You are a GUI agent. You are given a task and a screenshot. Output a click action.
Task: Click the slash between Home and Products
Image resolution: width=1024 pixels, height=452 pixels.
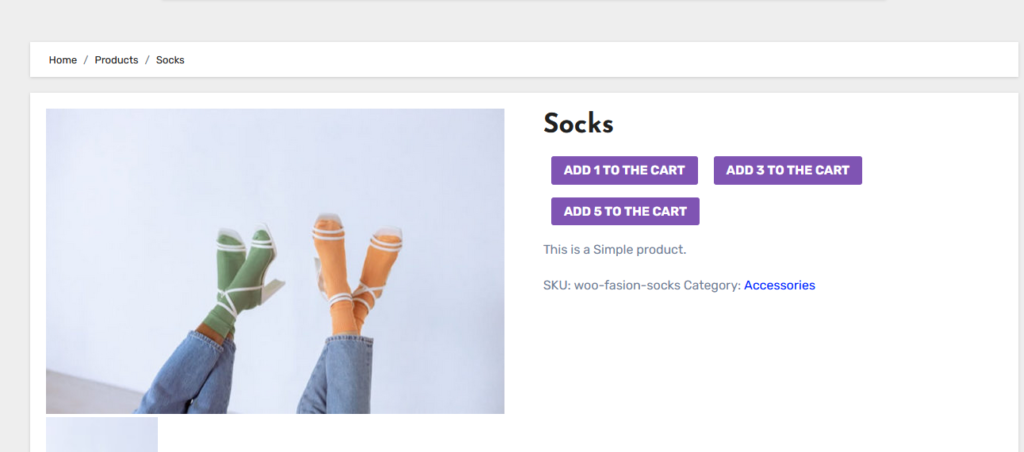86,60
